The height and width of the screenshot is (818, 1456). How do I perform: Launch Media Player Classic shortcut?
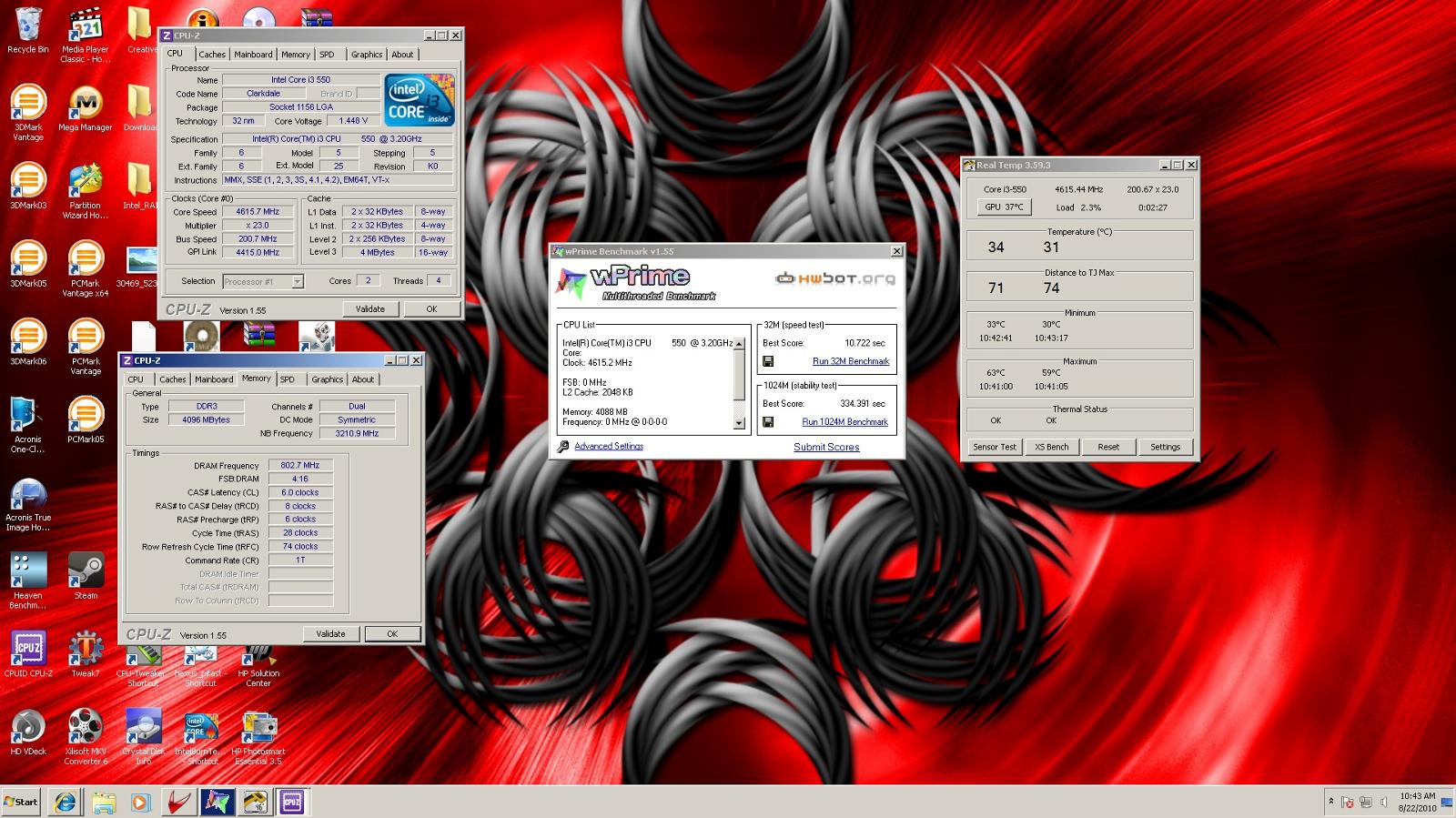(x=85, y=35)
